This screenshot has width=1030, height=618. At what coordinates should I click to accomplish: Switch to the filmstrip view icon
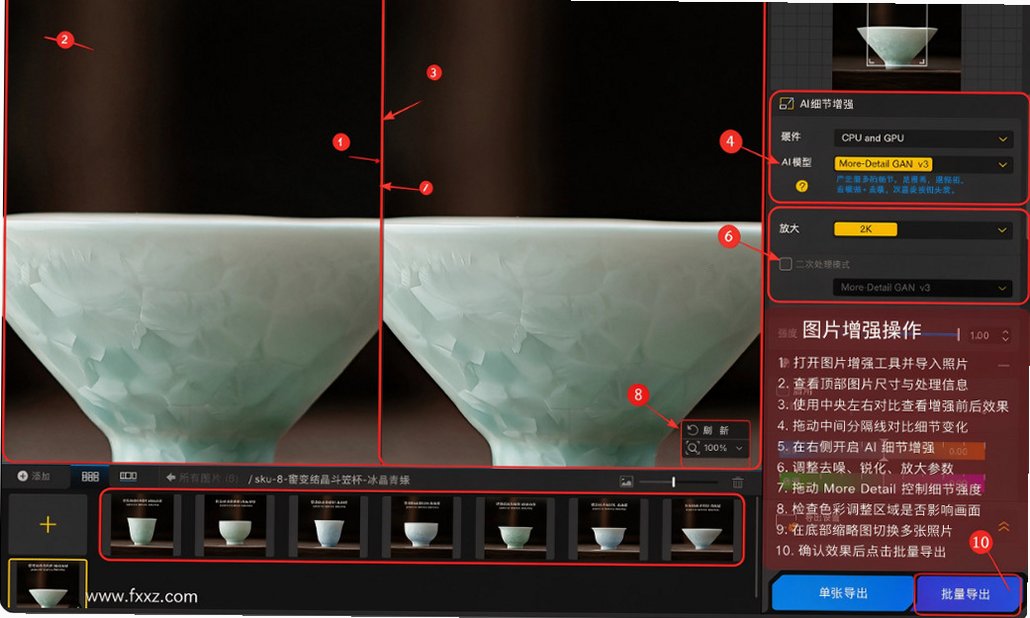click(x=128, y=476)
